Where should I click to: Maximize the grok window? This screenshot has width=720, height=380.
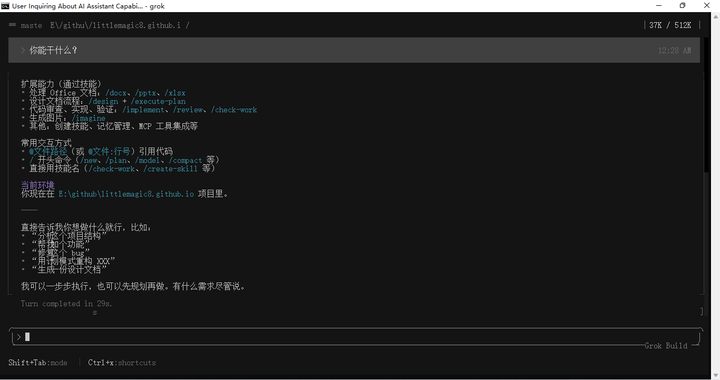682,6
